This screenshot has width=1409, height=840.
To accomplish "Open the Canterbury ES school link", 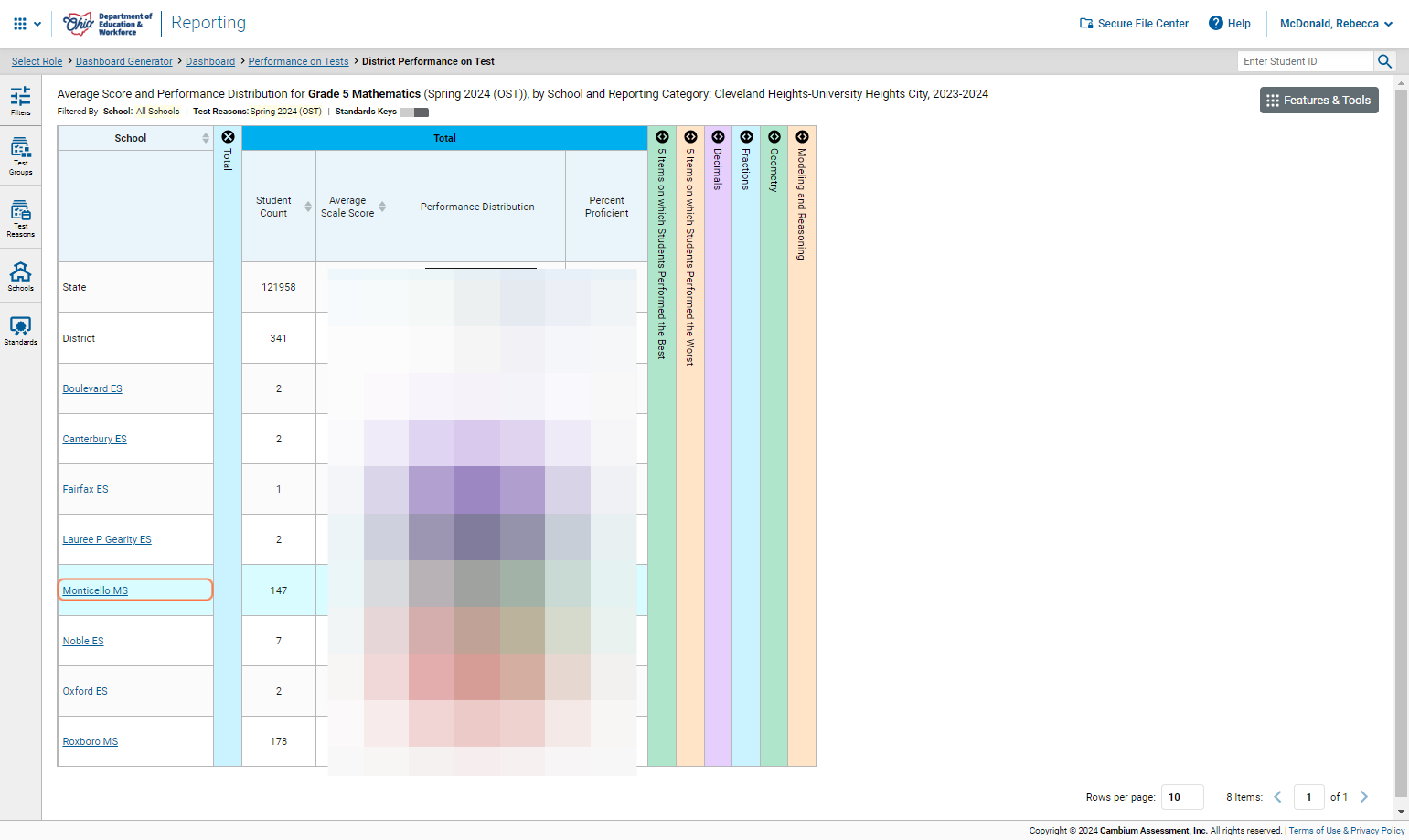I will pyautogui.click(x=95, y=439).
